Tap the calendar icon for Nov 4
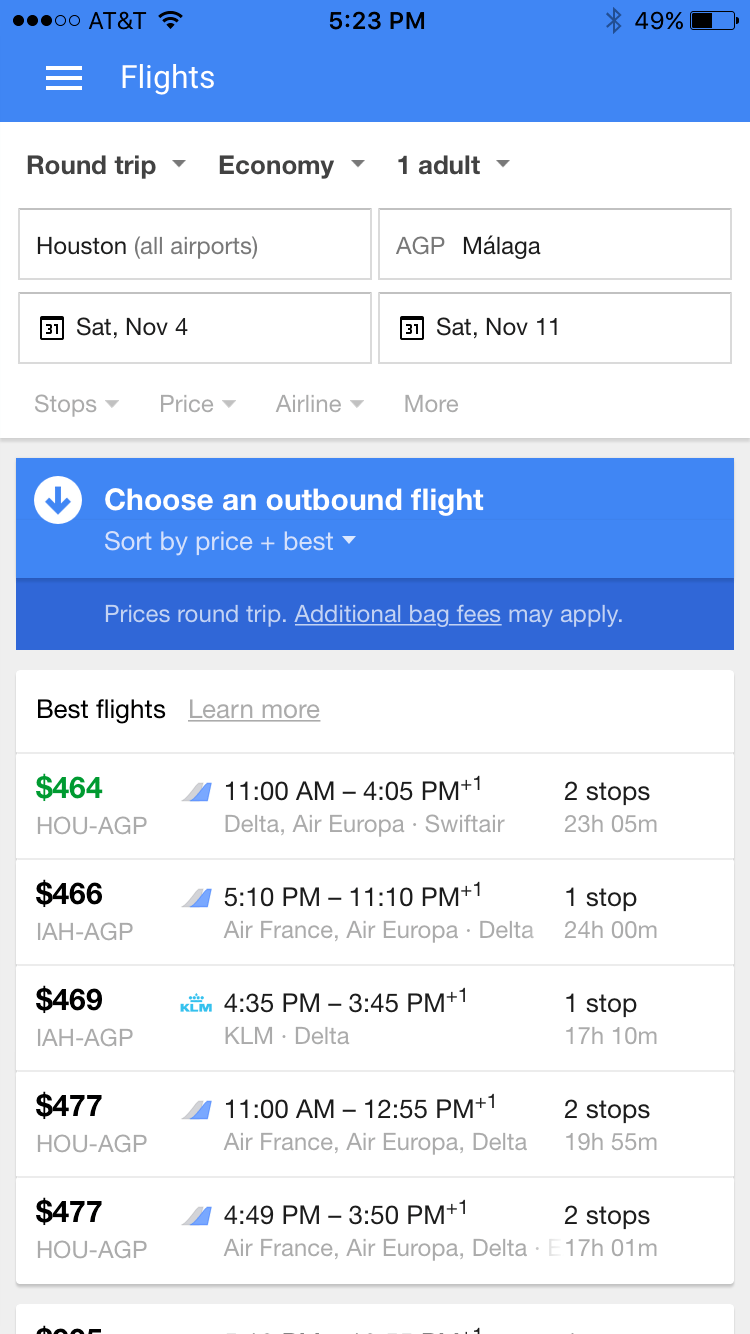The image size is (750, 1334). coord(51,327)
